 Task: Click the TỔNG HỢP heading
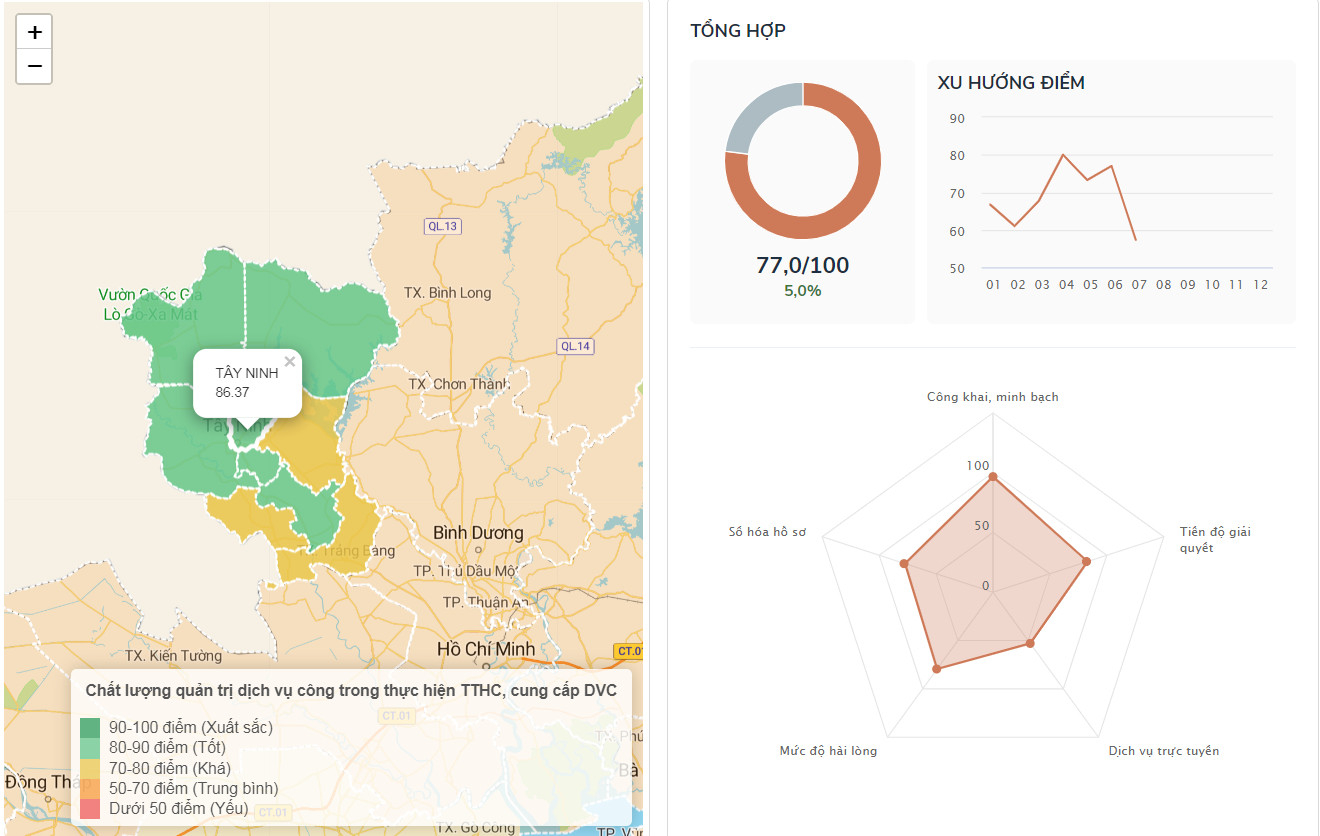tap(738, 31)
